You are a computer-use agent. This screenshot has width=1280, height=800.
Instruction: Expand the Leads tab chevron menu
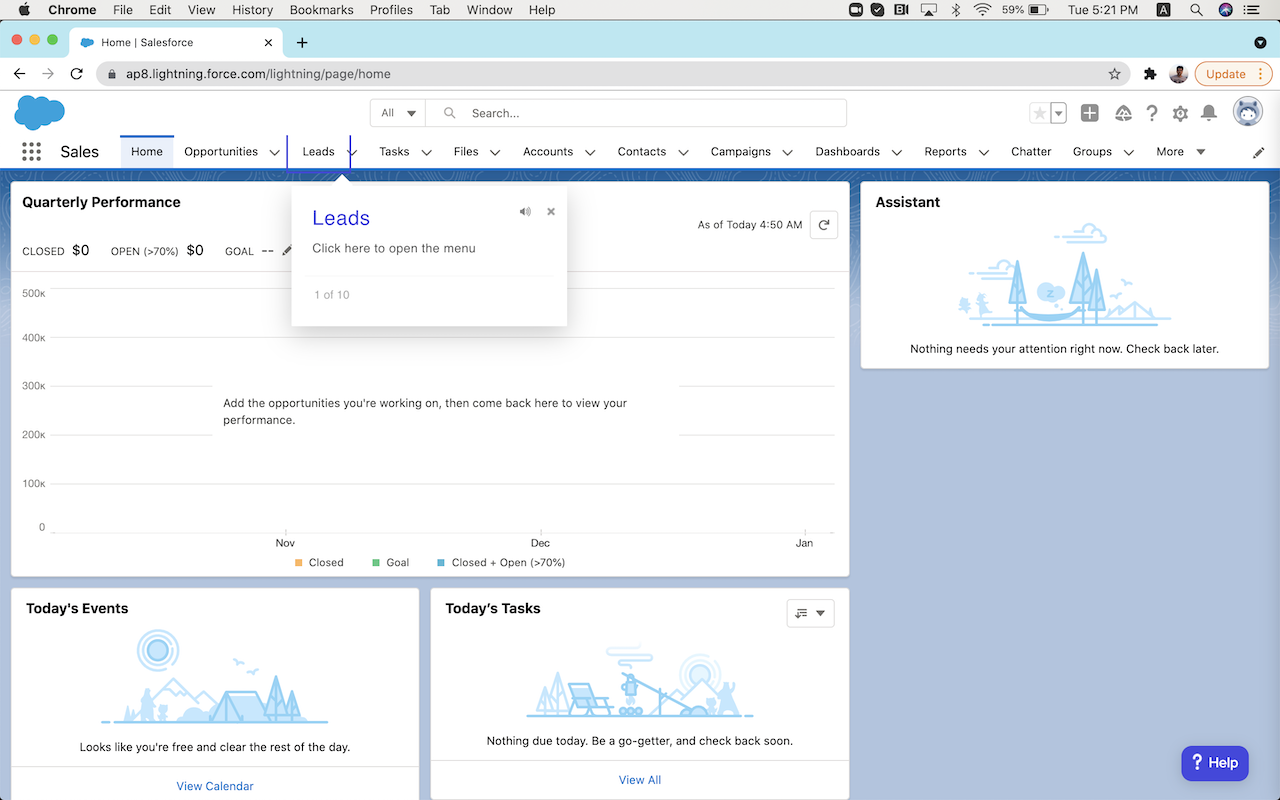click(352, 153)
